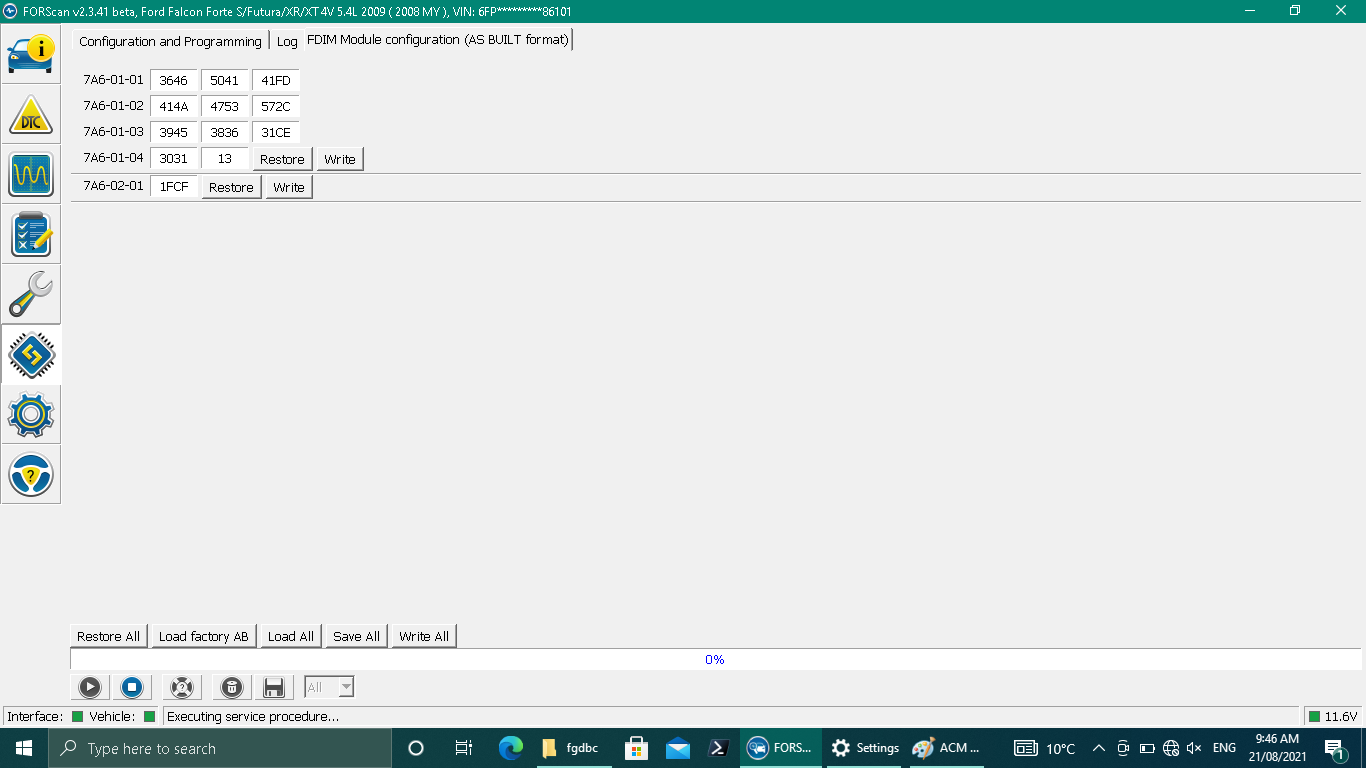This screenshot has width=1366, height=768.
Task: Open Microsoft Edge from taskbar
Action: click(511, 748)
